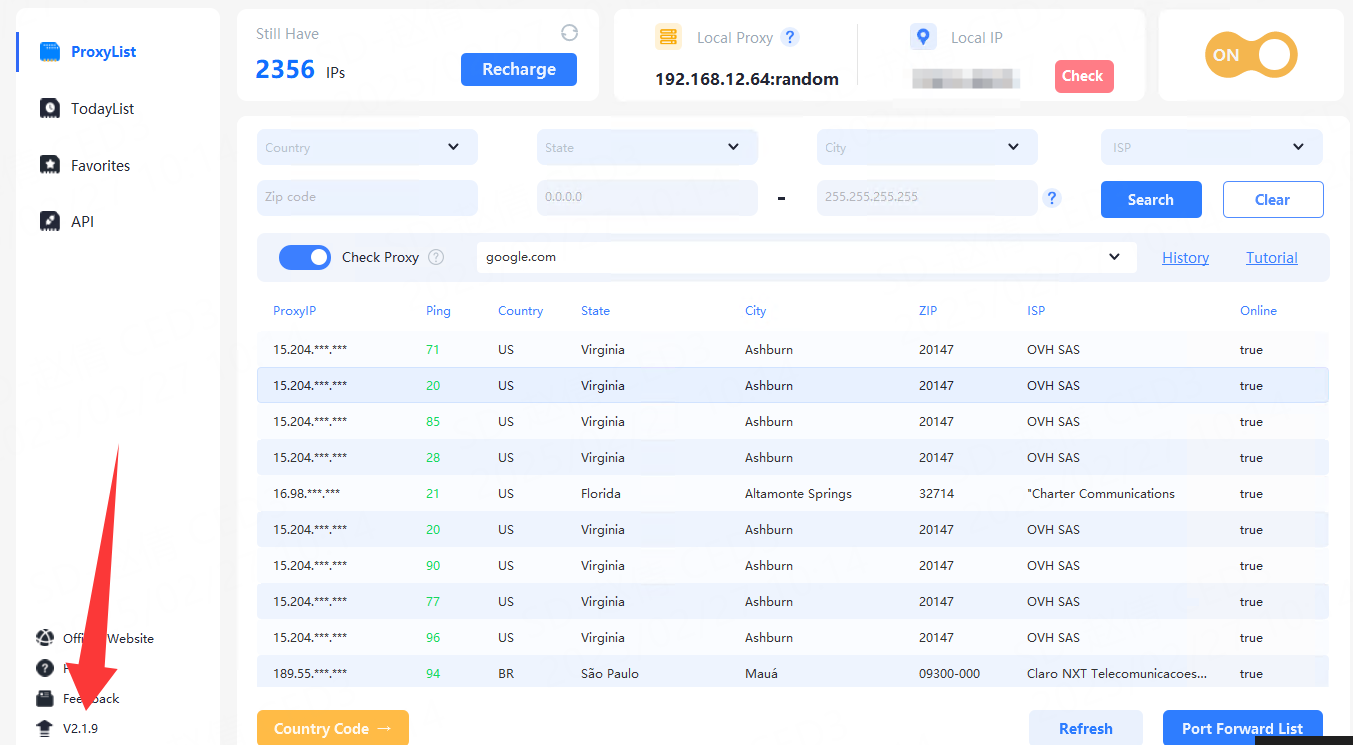Click the Charter Communications ISP cell

click(x=1101, y=493)
